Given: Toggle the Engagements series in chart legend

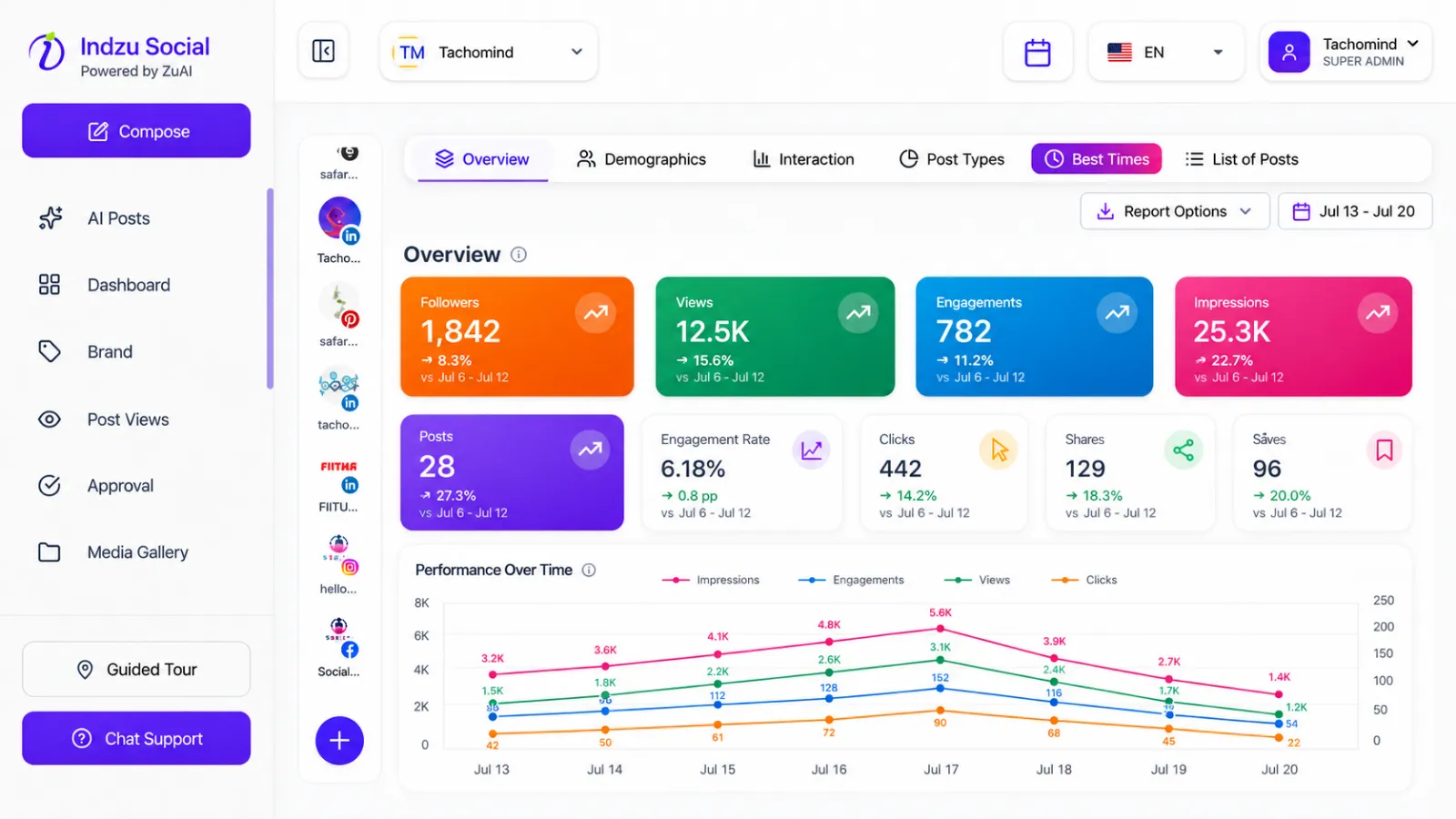Looking at the screenshot, I should (851, 580).
